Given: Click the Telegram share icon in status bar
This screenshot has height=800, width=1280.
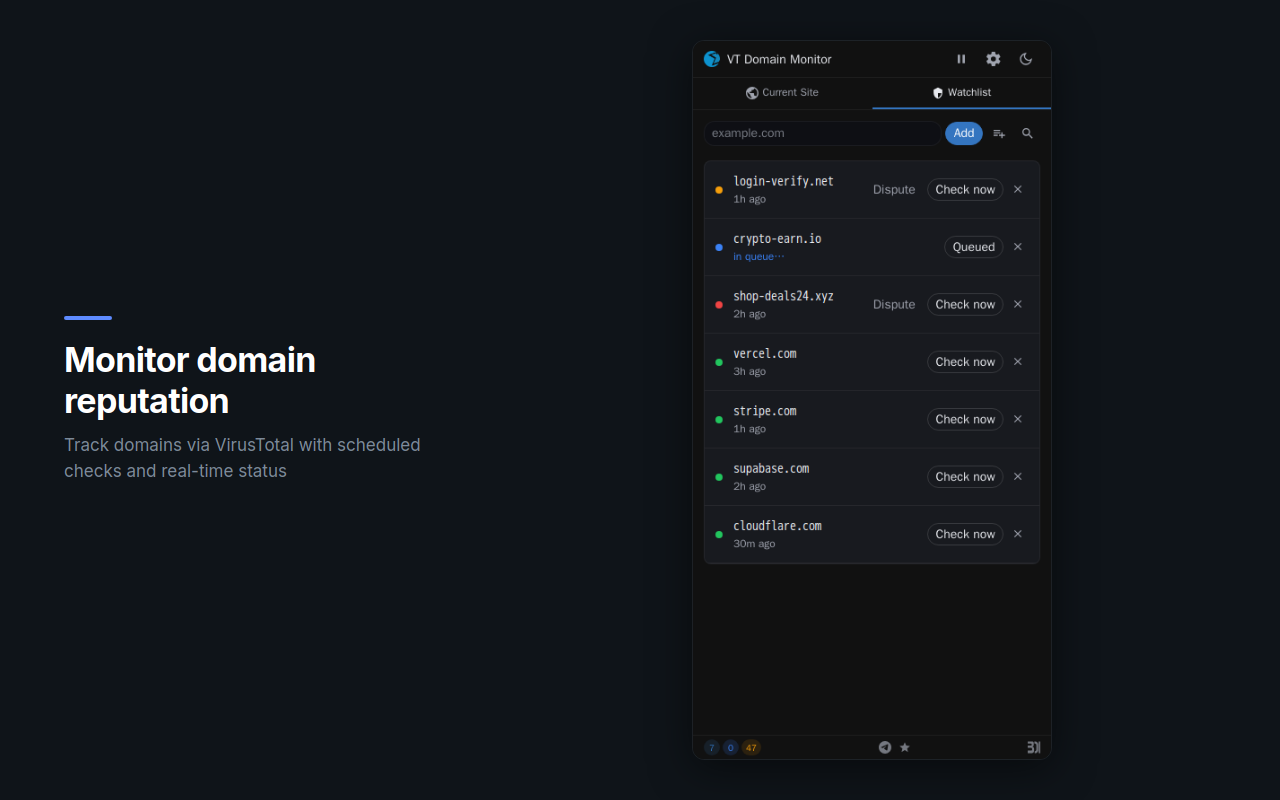Looking at the screenshot, I should point(884,747).
